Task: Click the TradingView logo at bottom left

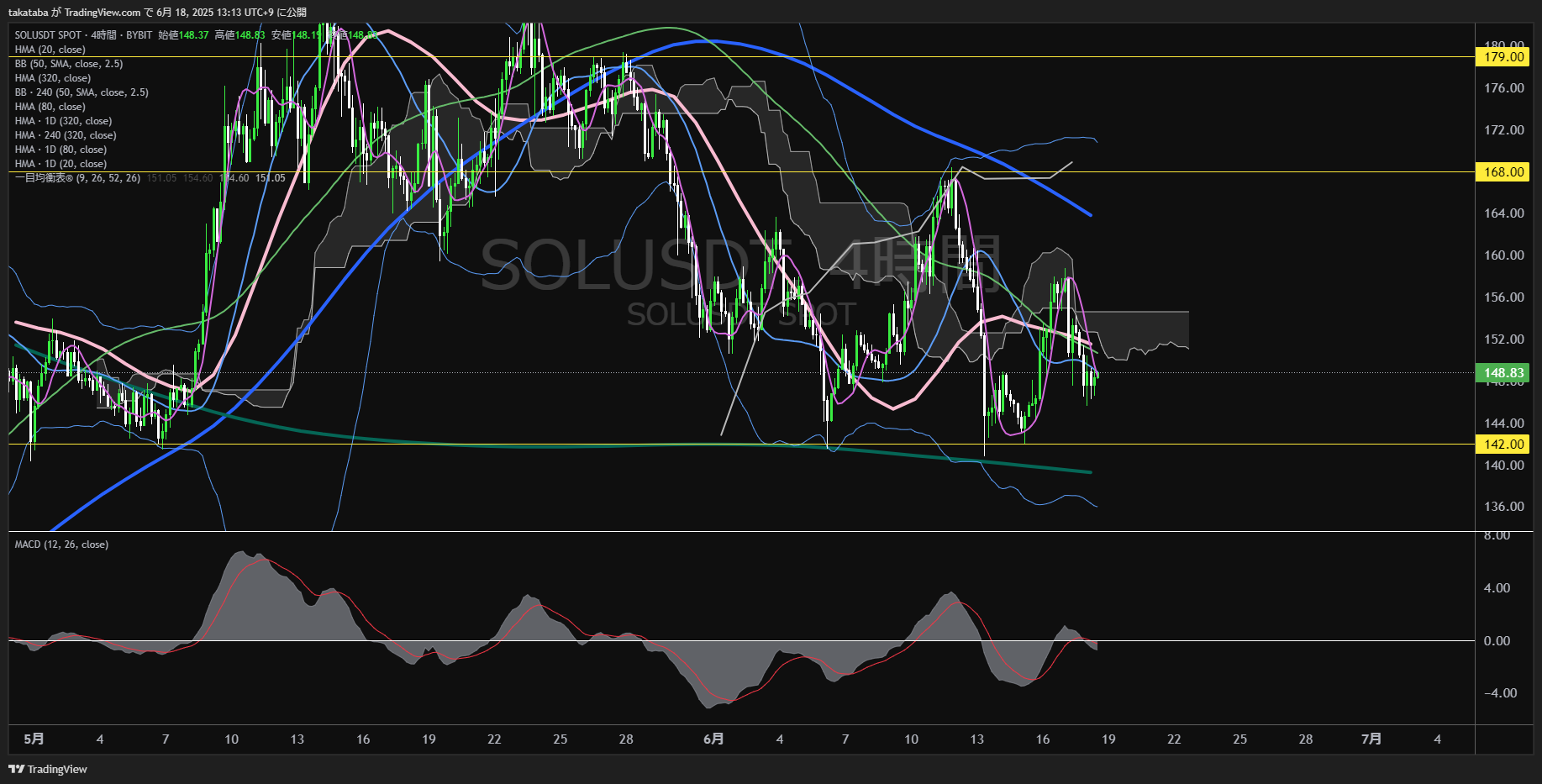Action: pyautogui.click(x=48, y=769)
